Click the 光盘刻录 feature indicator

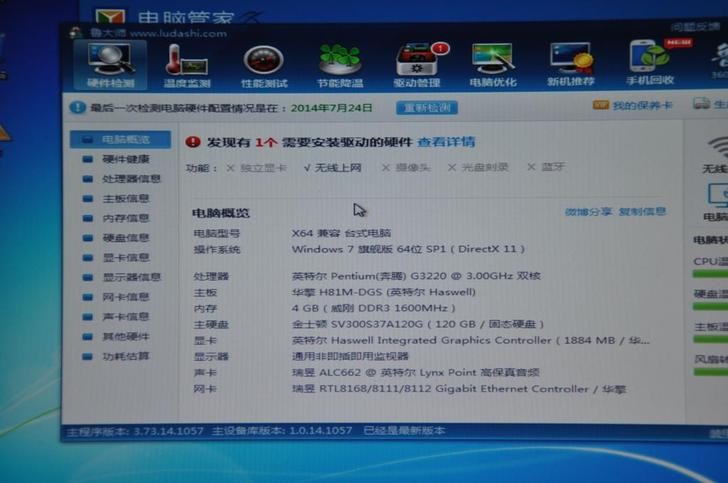pyautogui.click(x=478, y=167)
